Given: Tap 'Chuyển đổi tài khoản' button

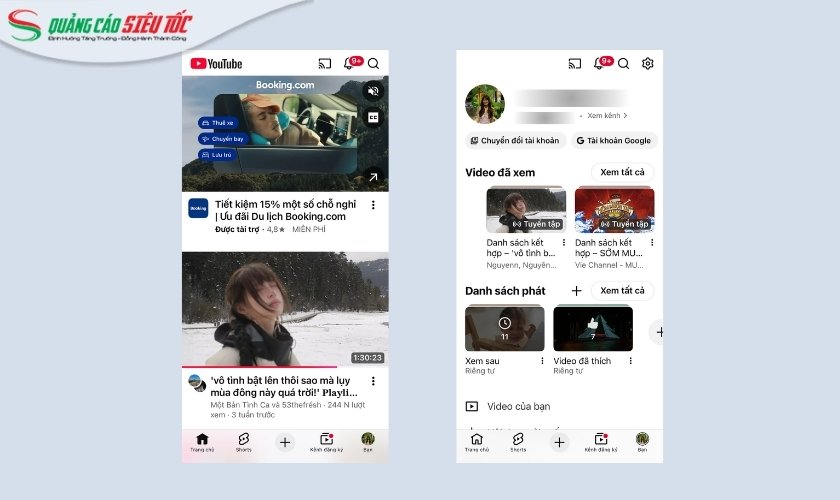Looking at the screenshot, I should pos(515,140).
